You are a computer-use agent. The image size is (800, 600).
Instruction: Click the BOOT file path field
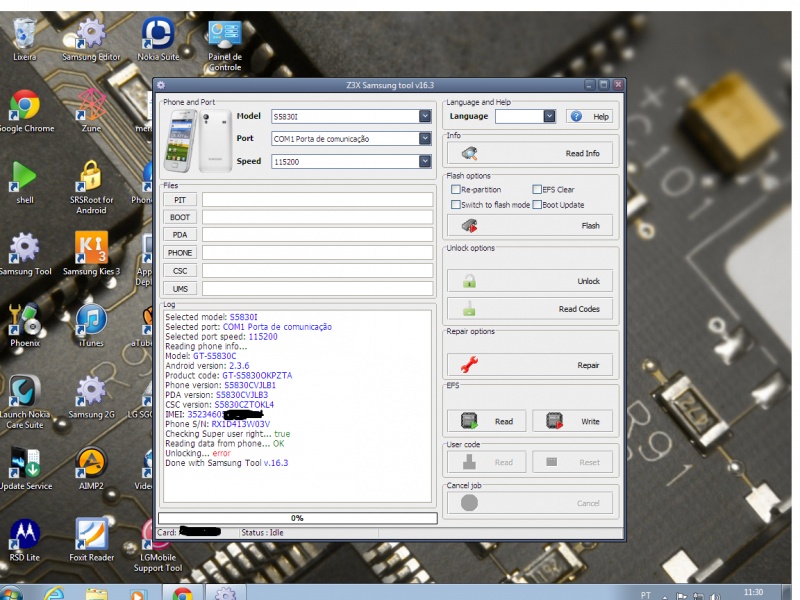coord(317,217)
